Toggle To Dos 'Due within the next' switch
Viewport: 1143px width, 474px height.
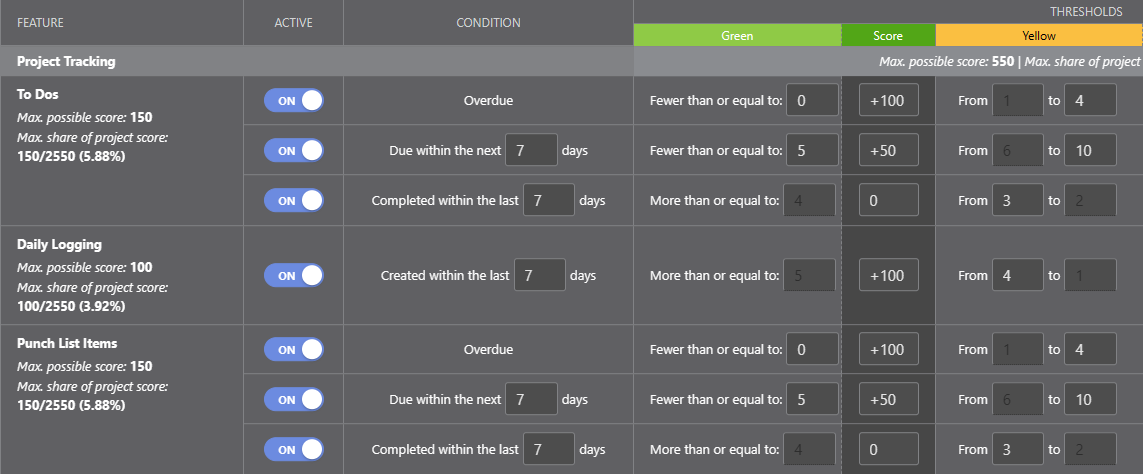pos(293,150)
